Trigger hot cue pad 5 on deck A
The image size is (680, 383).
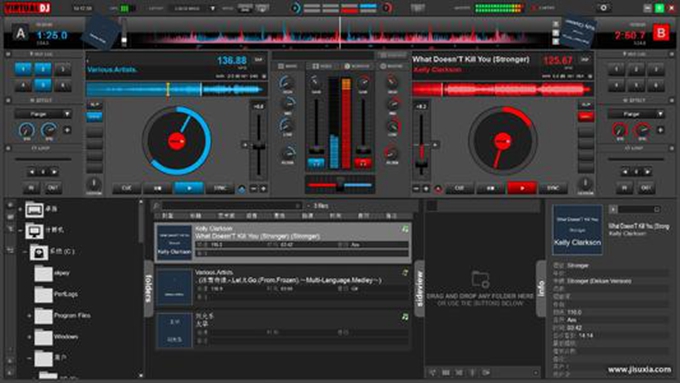pyautogui.click(x=43, y=85)
